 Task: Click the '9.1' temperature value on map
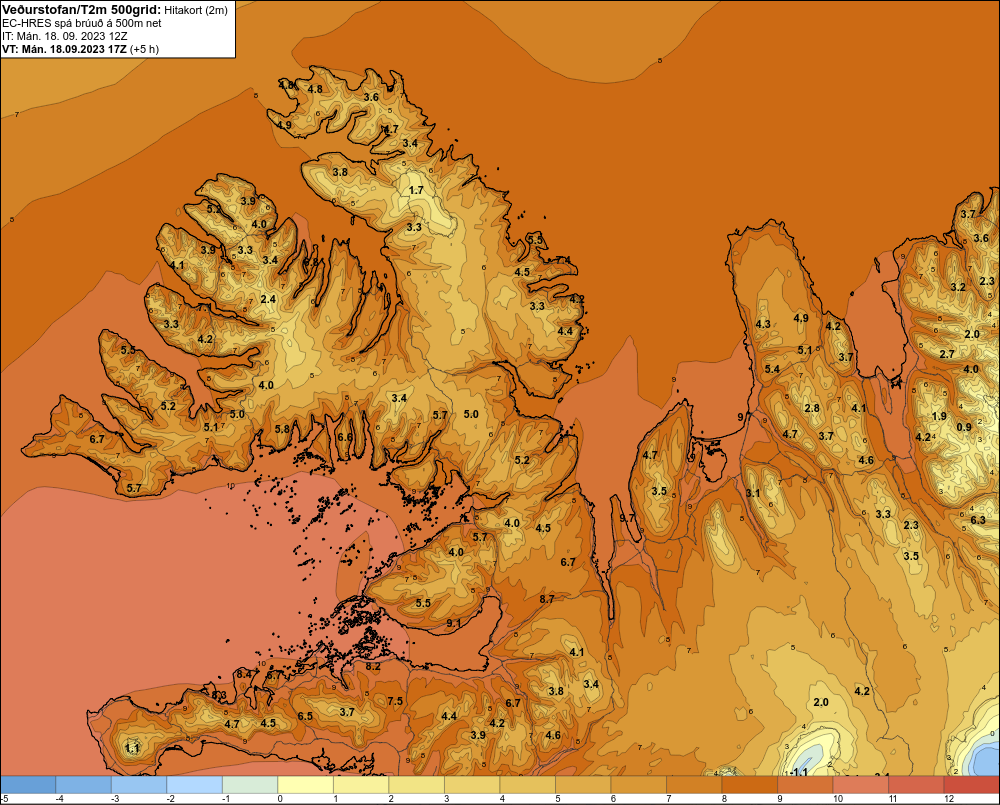click(453, 623)
